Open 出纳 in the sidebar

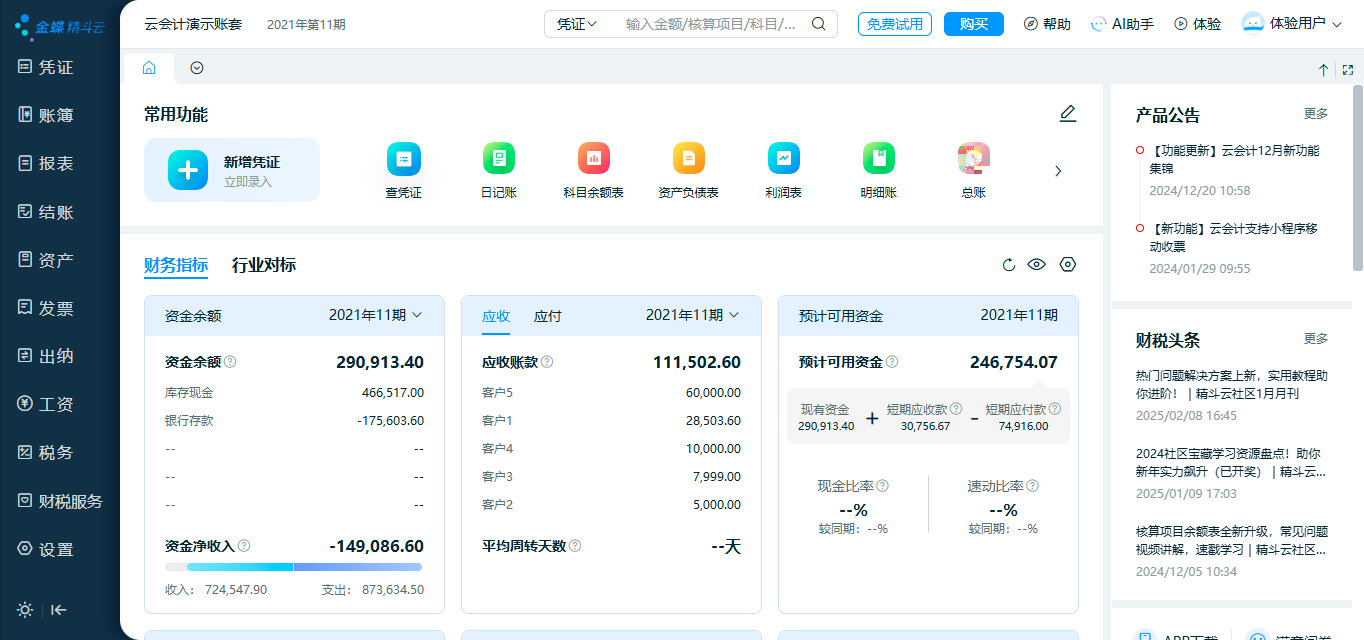(x=47, y=356)
